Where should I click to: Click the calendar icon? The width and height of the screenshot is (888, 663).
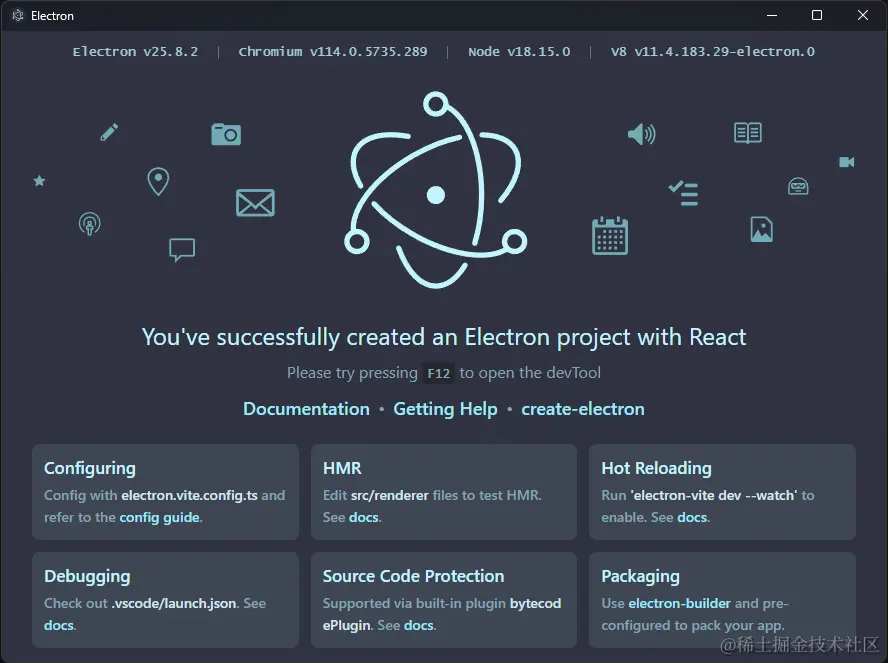tap(610, 236)
